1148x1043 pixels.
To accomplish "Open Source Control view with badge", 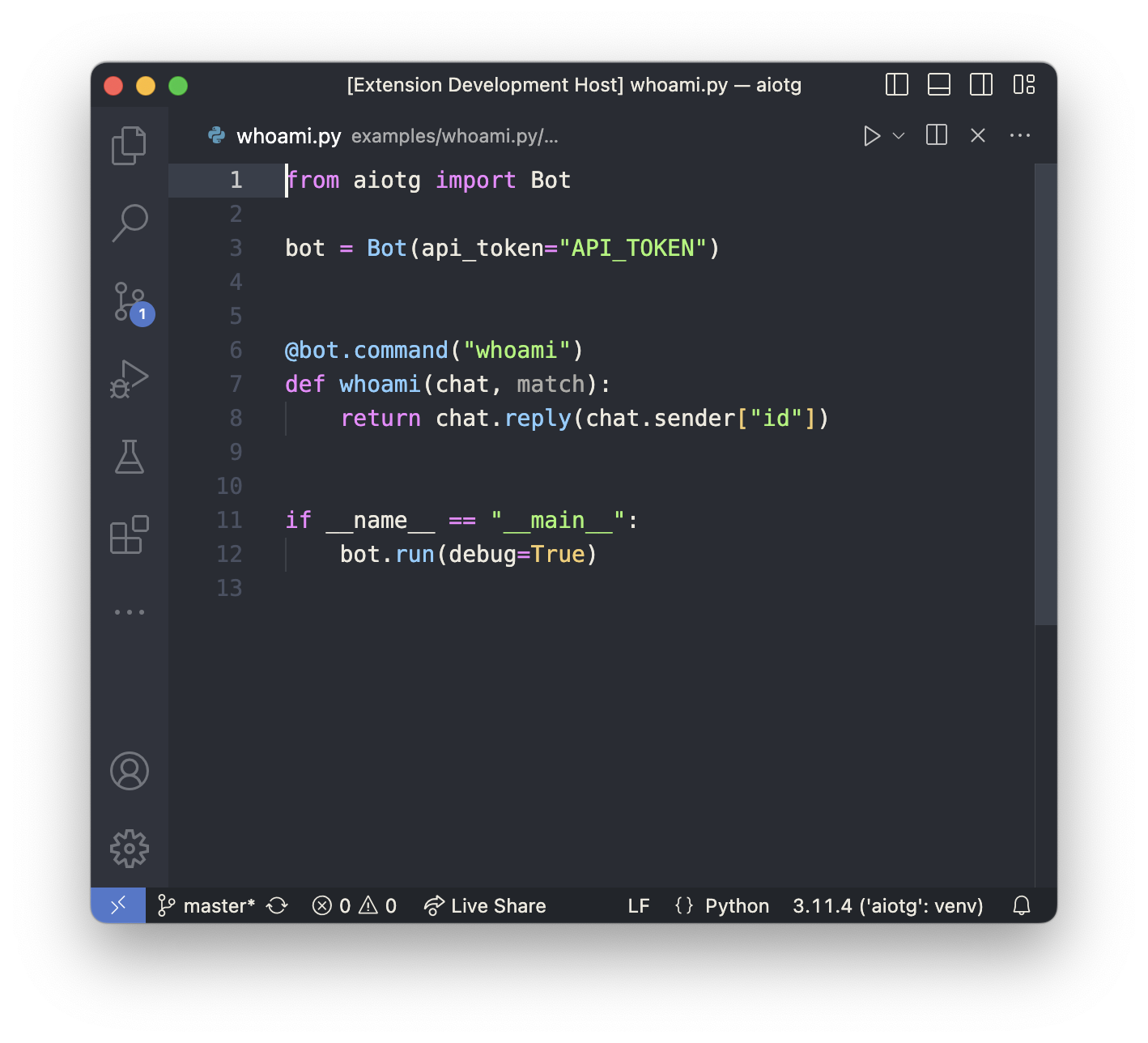I will click(x=132, y=303).
